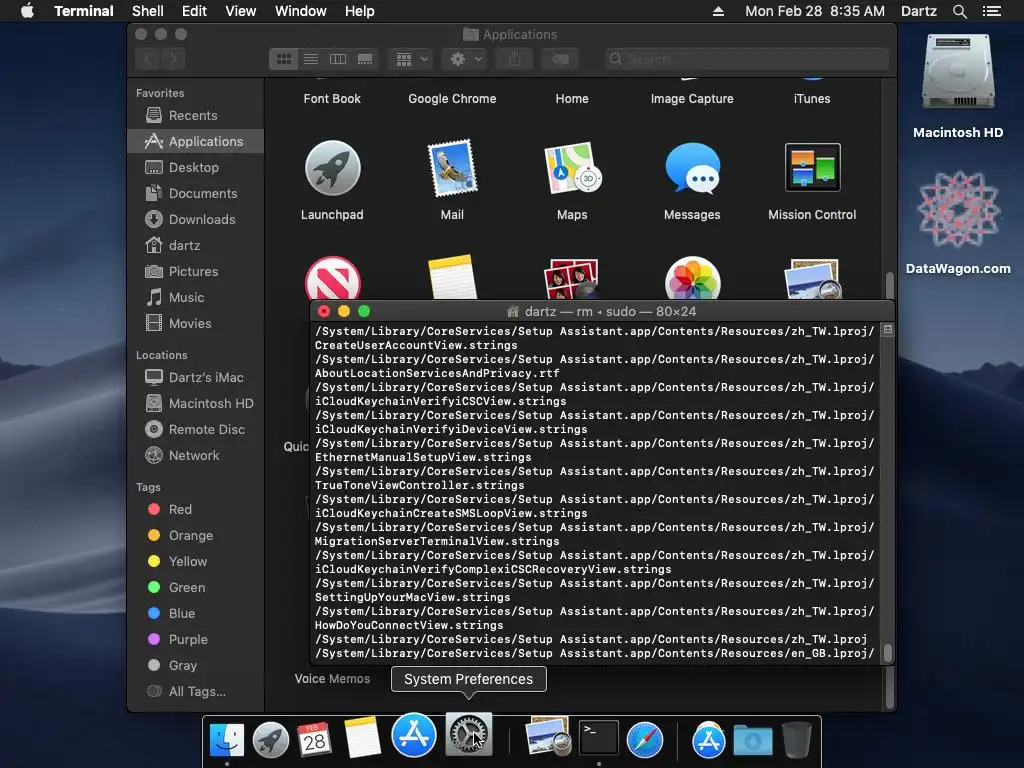The height and width of the screenshot is (768, 1024).
Task: Click the Finder back arrow
Action: coord(148,59)
